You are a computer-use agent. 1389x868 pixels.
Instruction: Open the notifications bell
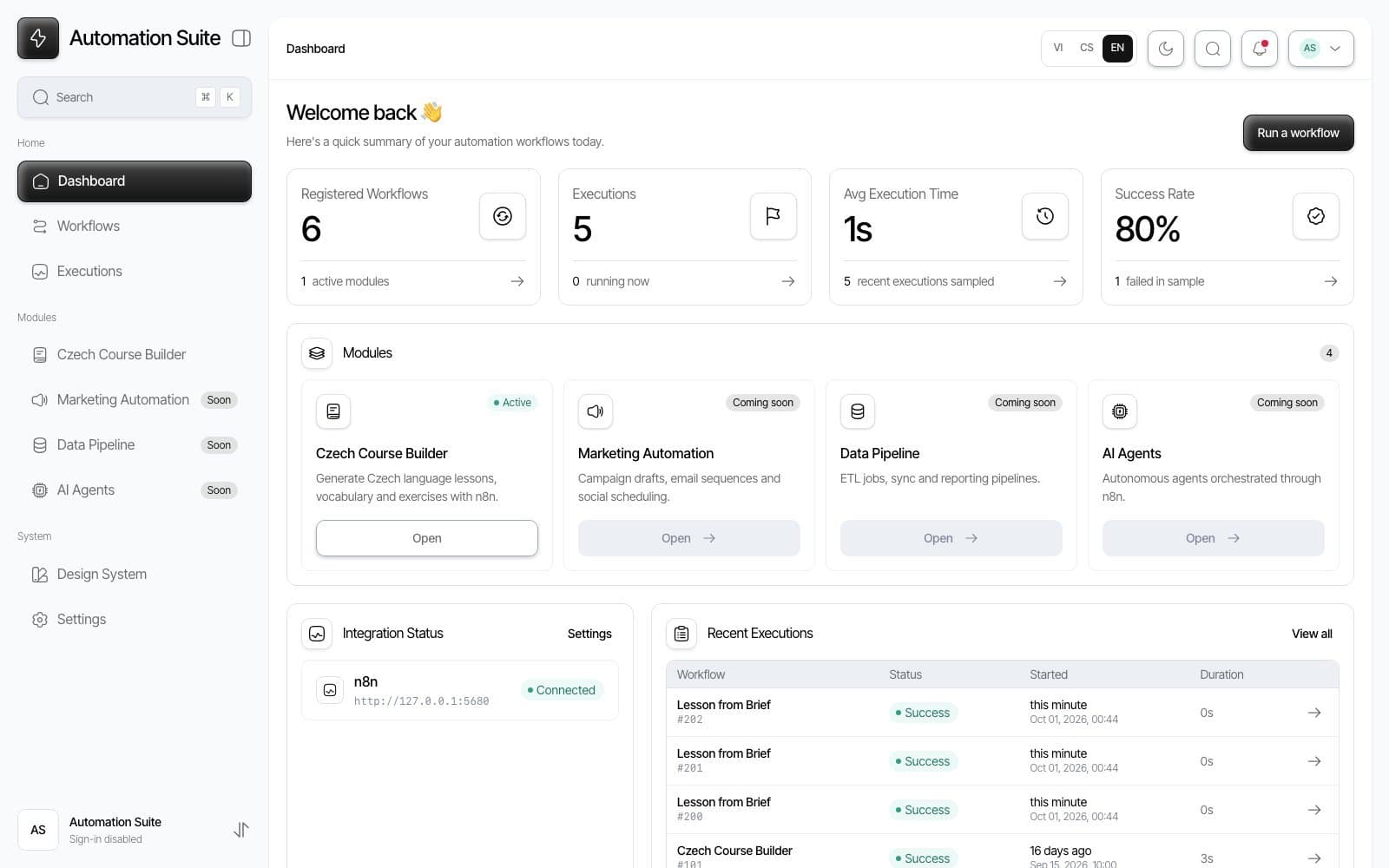(x=1260, y=49)
